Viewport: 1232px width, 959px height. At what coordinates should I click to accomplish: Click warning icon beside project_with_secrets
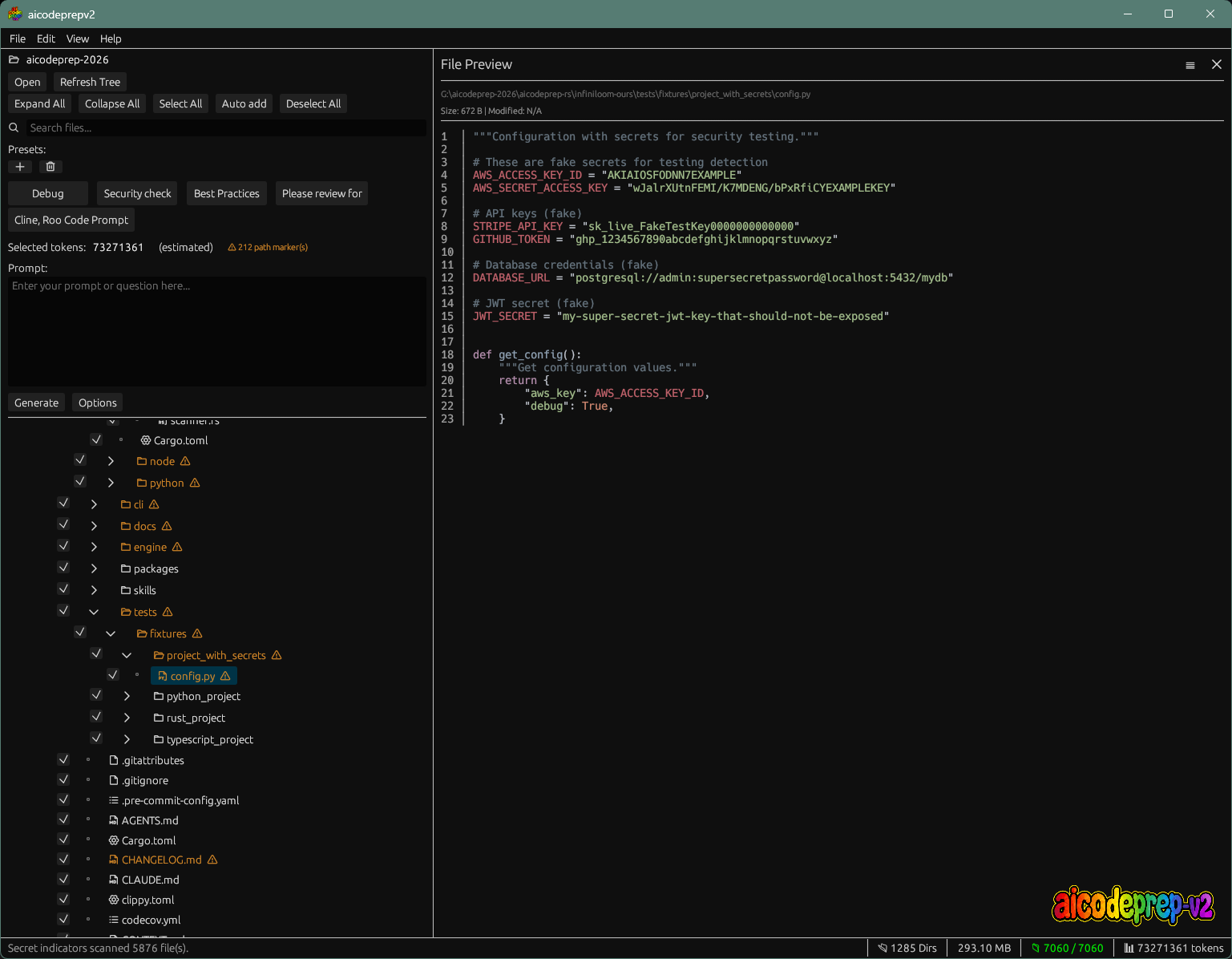[x=277, y=655]
